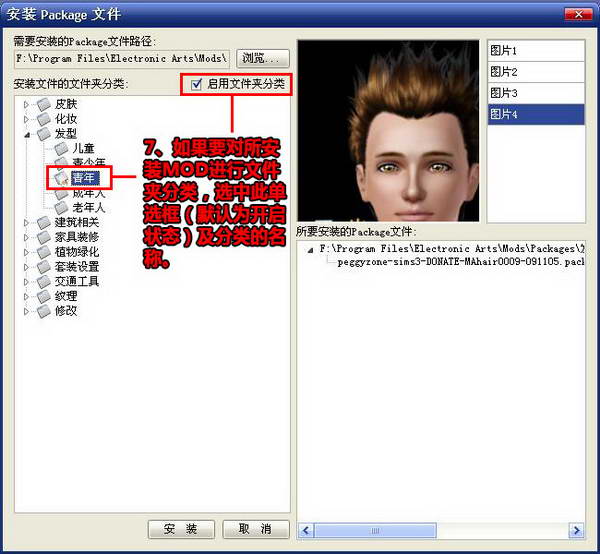Click the 老年人 folder icon
The height and width of the screenshot is (554, 600).
click(60, 207)
